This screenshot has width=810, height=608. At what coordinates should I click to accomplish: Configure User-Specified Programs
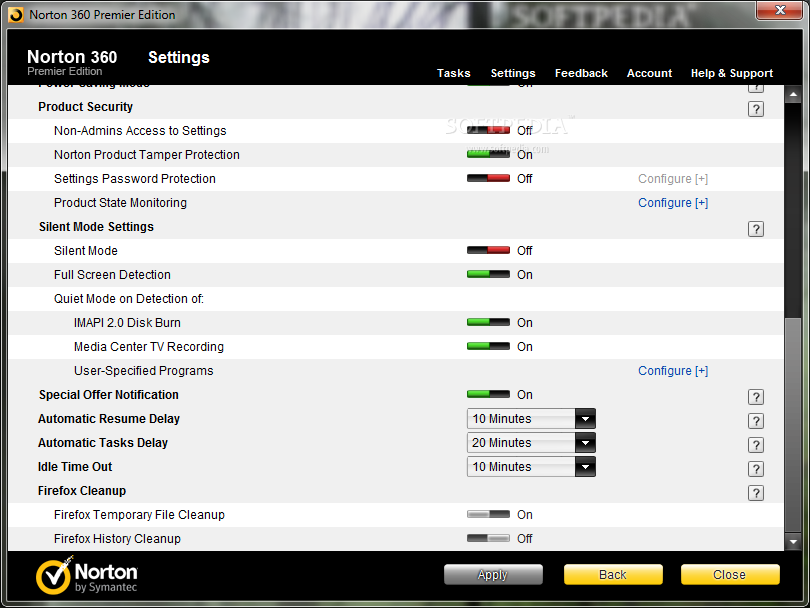coord(673,370)
